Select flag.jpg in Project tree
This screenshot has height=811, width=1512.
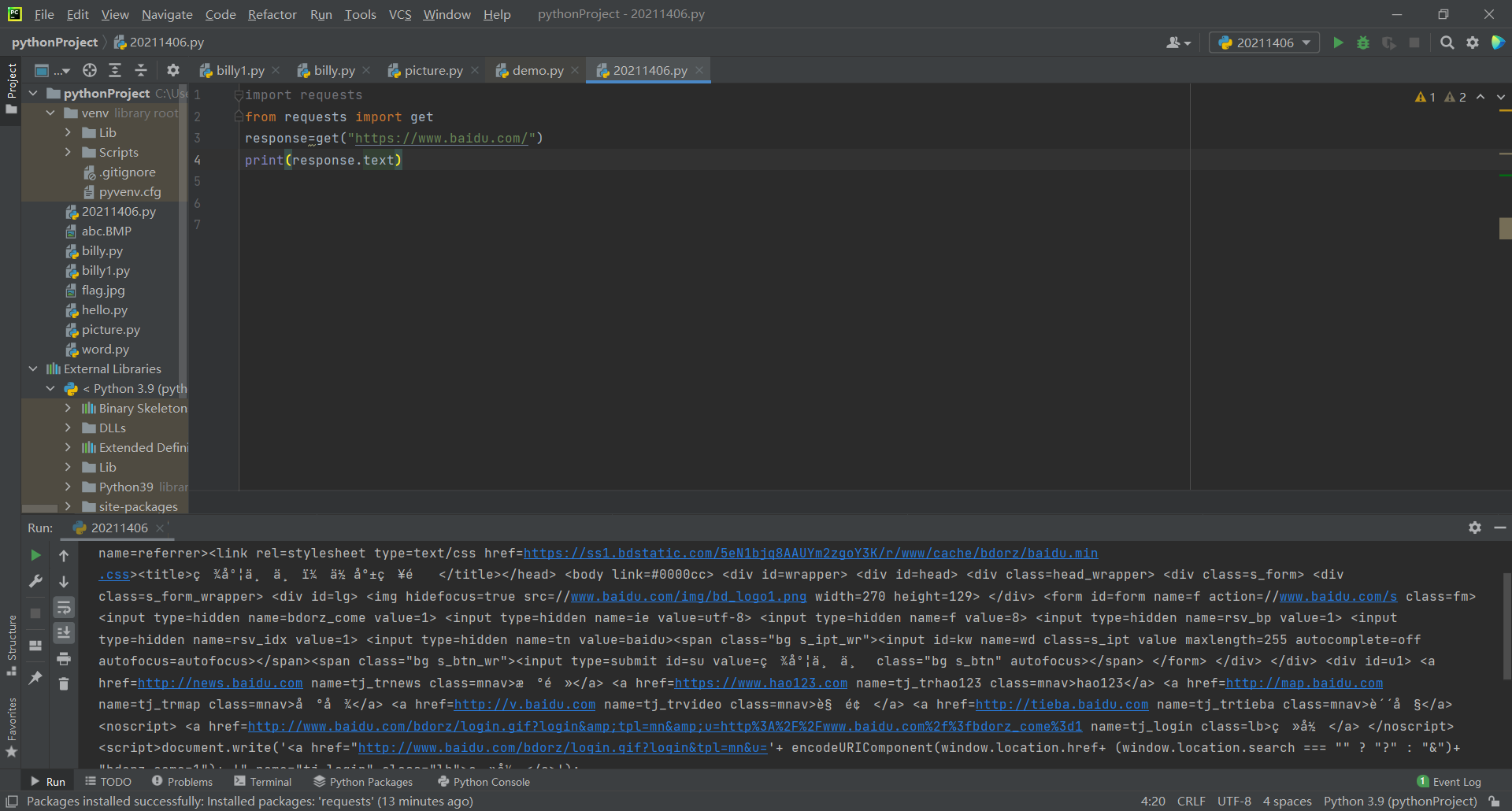coord(102,290)
